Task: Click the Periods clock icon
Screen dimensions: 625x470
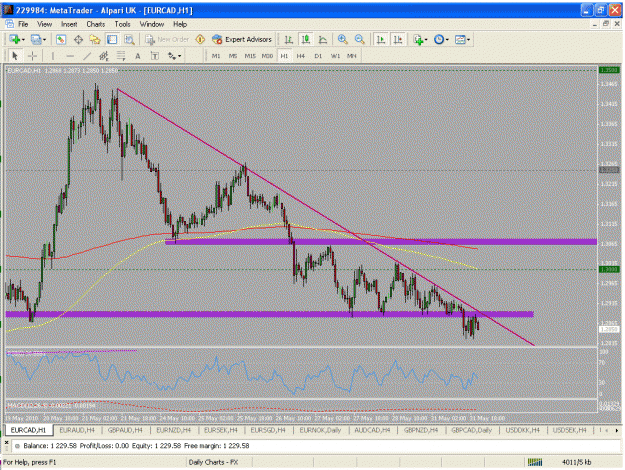Action: tap(439, 39)
